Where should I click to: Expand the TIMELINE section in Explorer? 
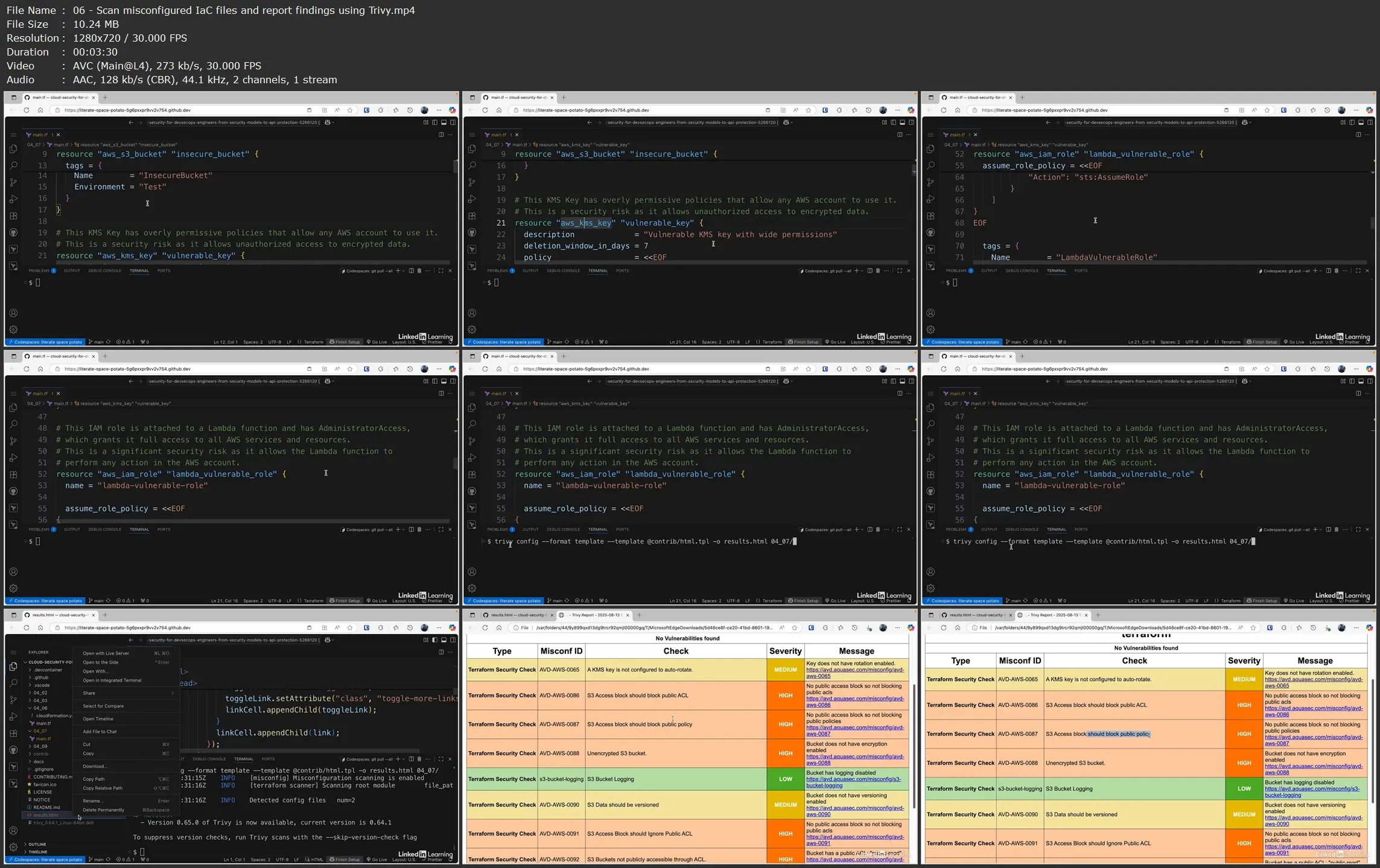[x=37, y=852]
